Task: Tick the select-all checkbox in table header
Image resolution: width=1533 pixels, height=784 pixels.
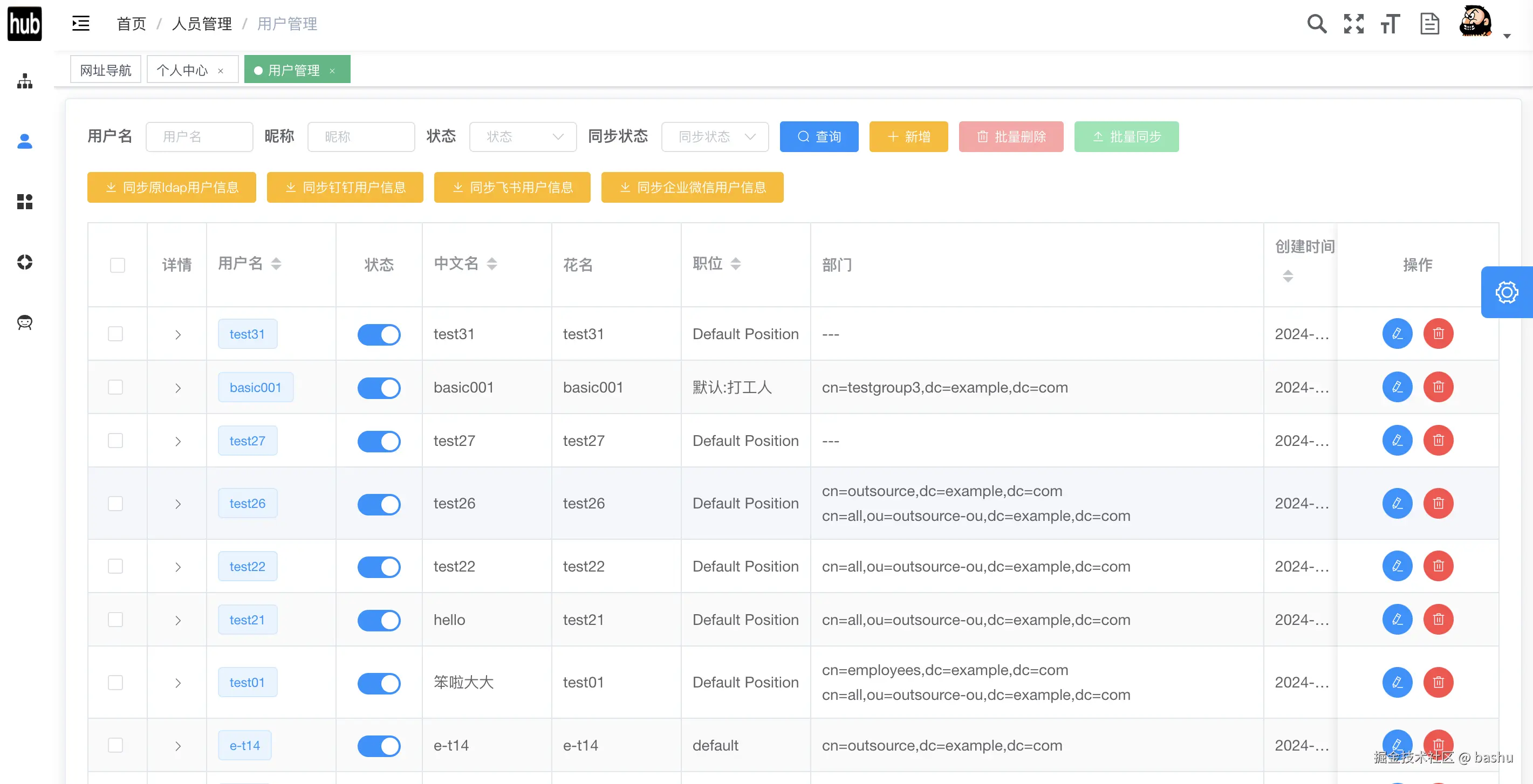Action: pyautogui.click(x=117, y=265)
